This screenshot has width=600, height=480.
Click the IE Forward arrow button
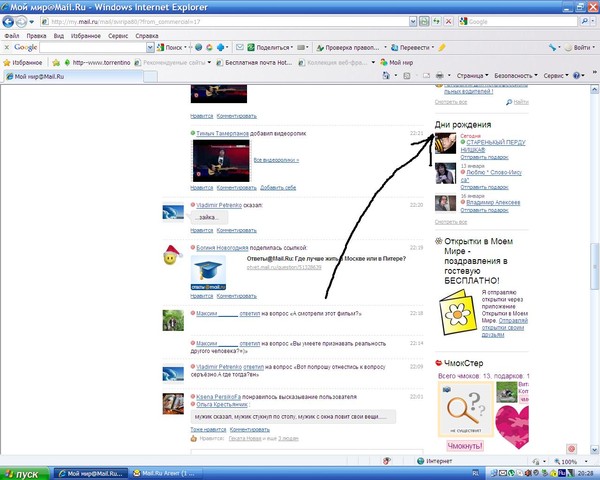click(x=21, y=22)
